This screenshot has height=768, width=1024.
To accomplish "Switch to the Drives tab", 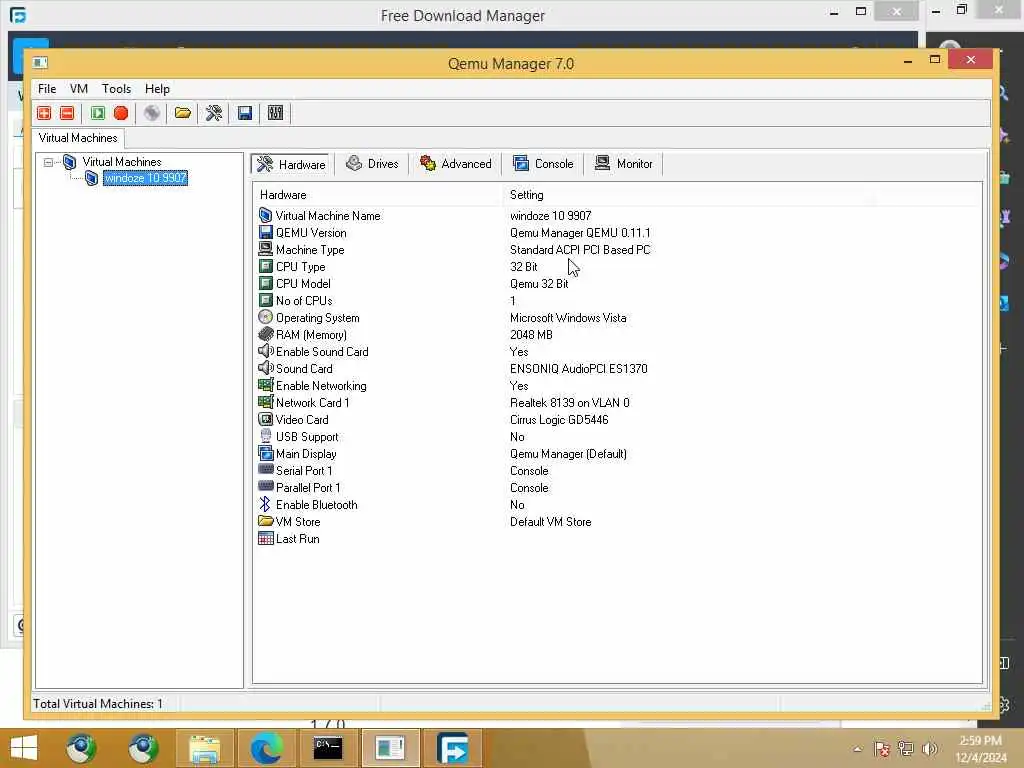I will [372, 163].
